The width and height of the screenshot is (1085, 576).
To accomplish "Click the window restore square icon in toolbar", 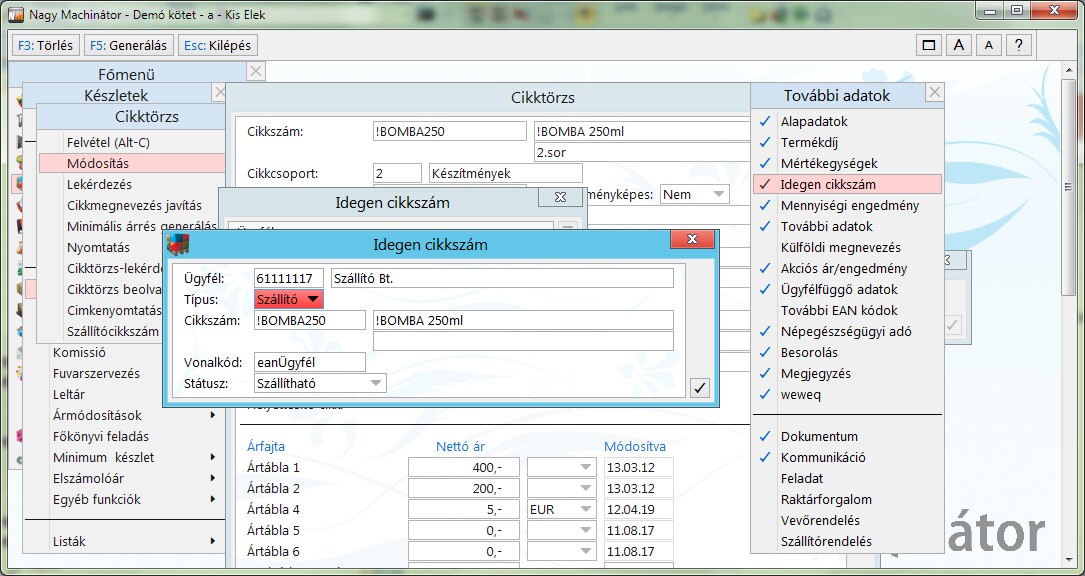I will click(x=929, y=45).
